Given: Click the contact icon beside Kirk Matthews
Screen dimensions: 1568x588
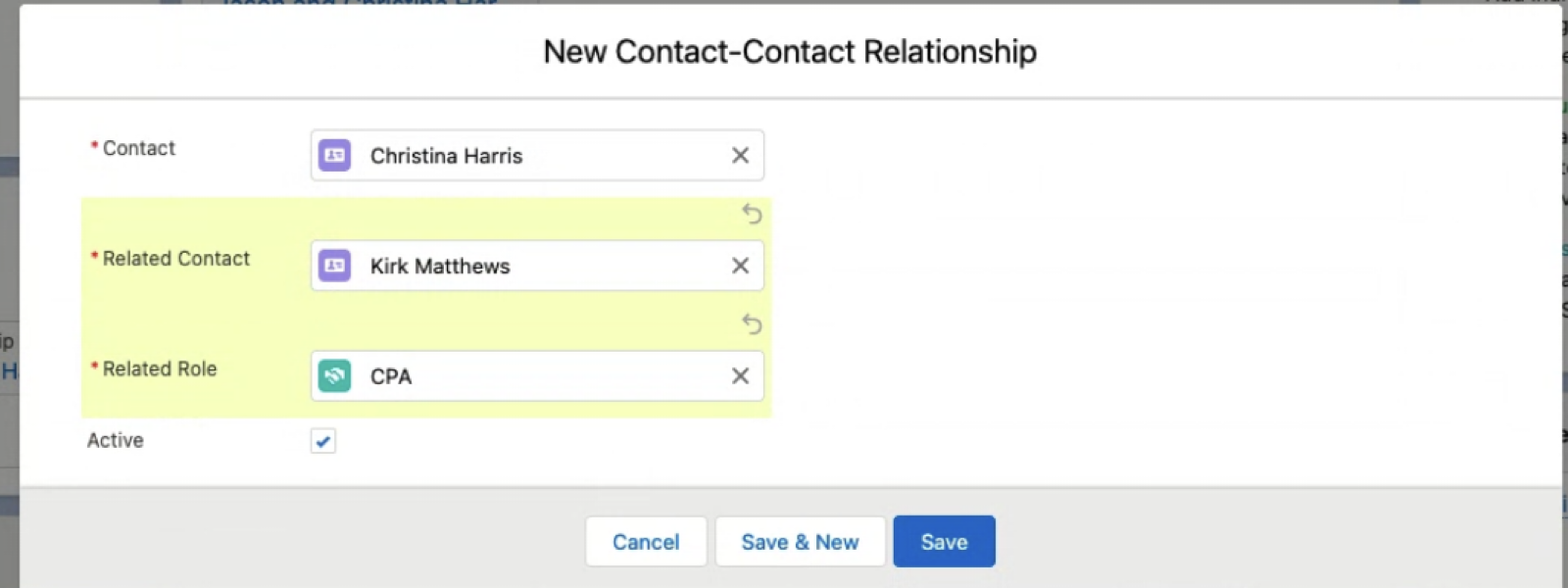Looking at the screenshot, I should coord(335,266).
